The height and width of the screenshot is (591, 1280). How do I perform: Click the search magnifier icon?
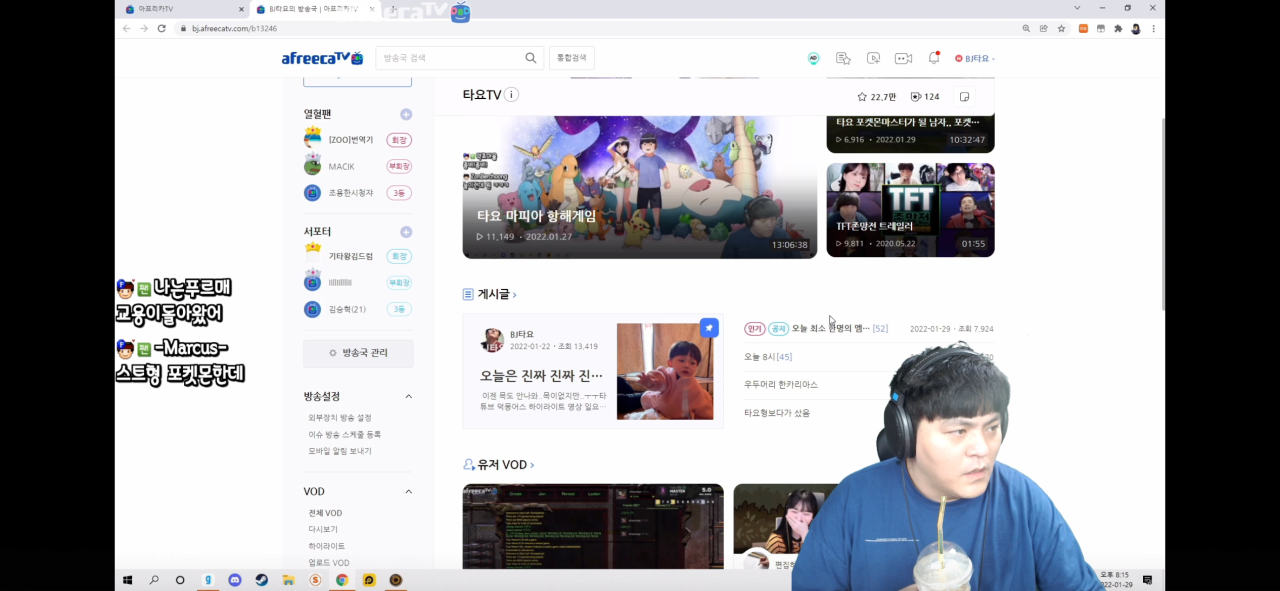pyautogui.click(x=531, y=58)
